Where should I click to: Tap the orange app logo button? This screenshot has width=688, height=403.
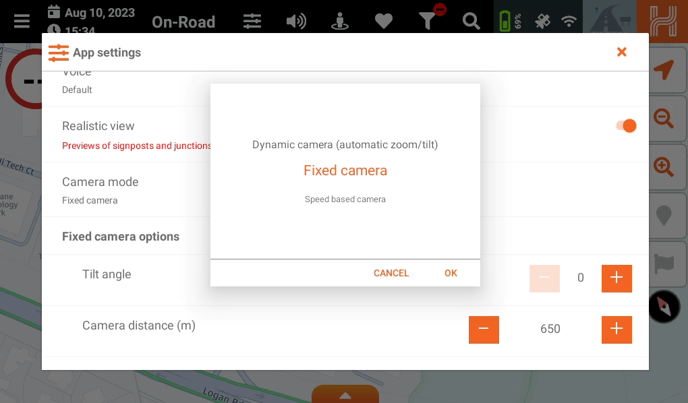click(x=663, y=20)
